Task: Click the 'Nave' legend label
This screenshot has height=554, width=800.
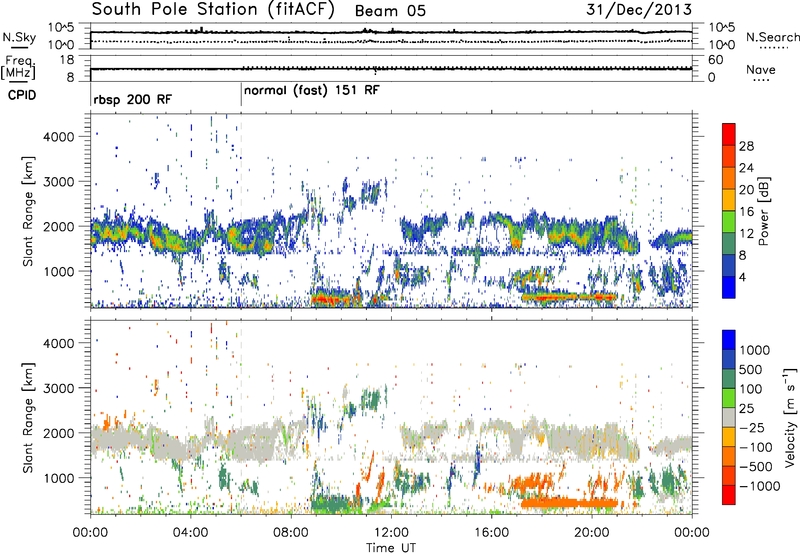Action: tap(761, 69)
